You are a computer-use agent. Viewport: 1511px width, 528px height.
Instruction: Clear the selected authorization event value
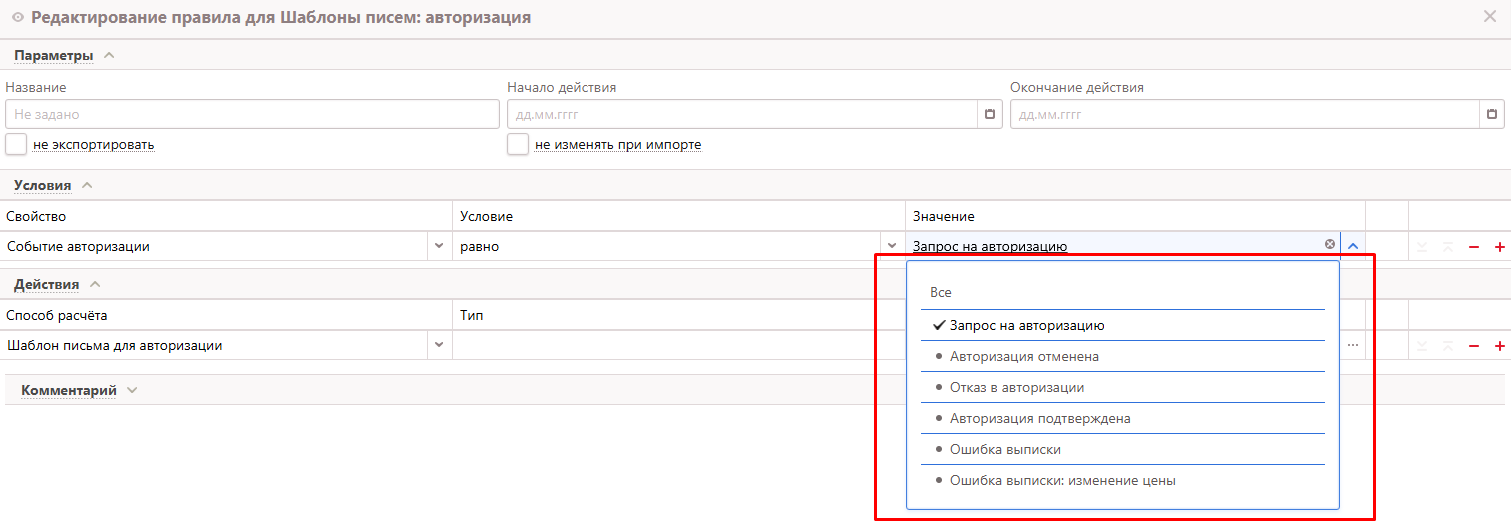pyautogui.click(x=1329, y=245)
